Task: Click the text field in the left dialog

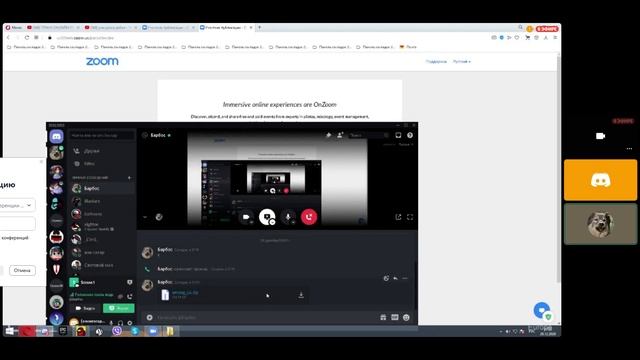Action: point(18,223)
